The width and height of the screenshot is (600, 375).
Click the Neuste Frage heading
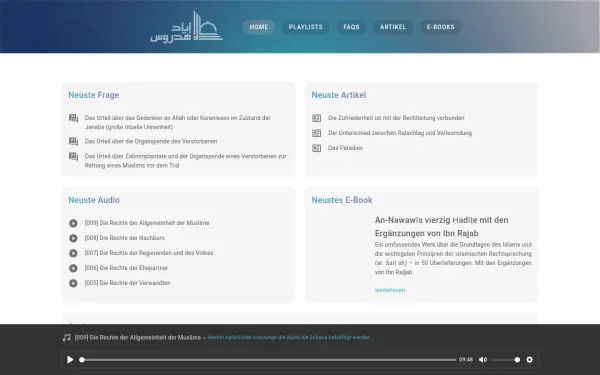point(94,95)
